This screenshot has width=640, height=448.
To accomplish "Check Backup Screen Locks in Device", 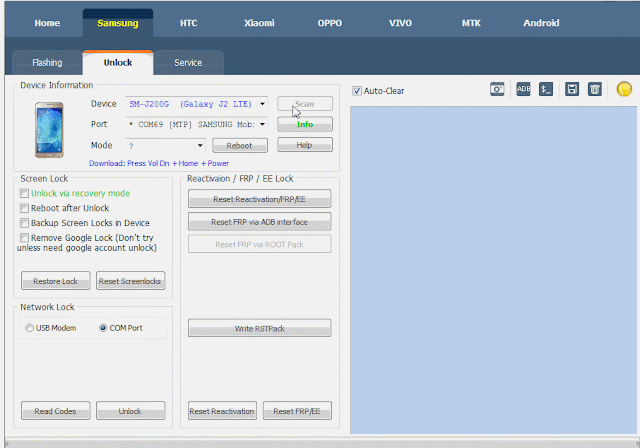I will (x=24, y=223).
